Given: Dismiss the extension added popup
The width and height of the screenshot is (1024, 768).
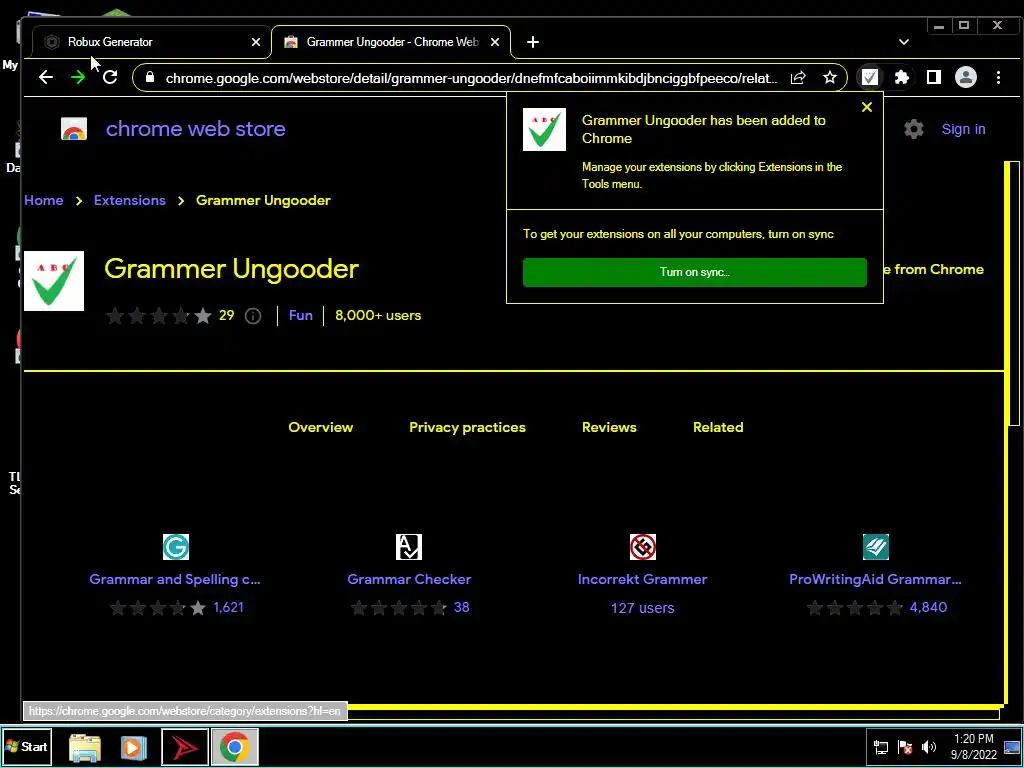Looking at the screenshot, I should click(x=867, y=107).
